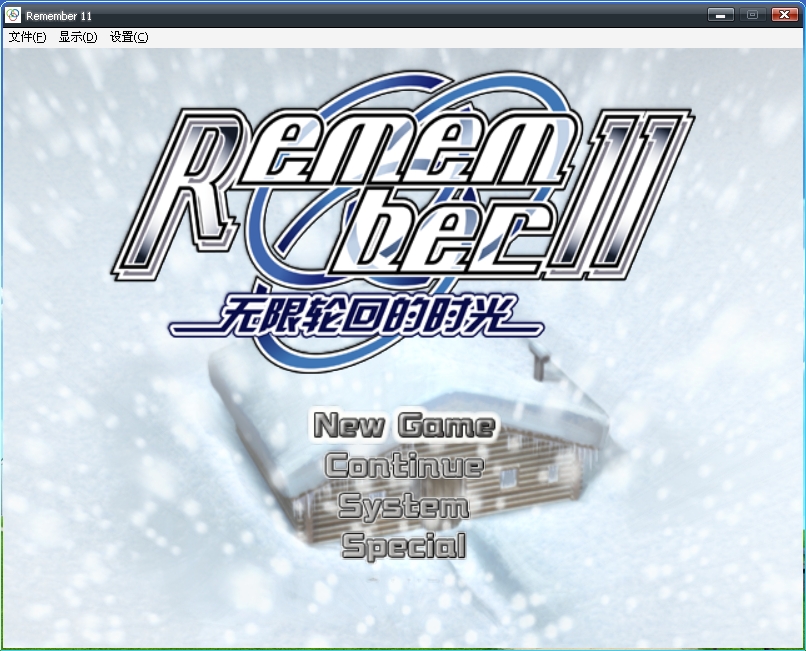Open the 显示(D) menu
Screen dimensions: 806x651
pos(78,37)
